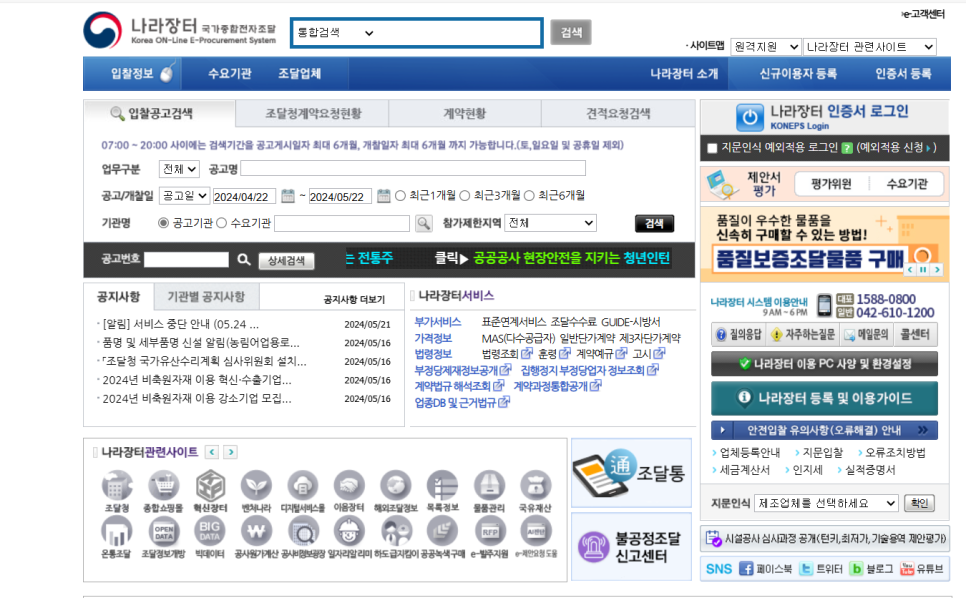
Task: Open the 나라장터 관련사이트 dropdown
Action: click(x=869, y=47)
